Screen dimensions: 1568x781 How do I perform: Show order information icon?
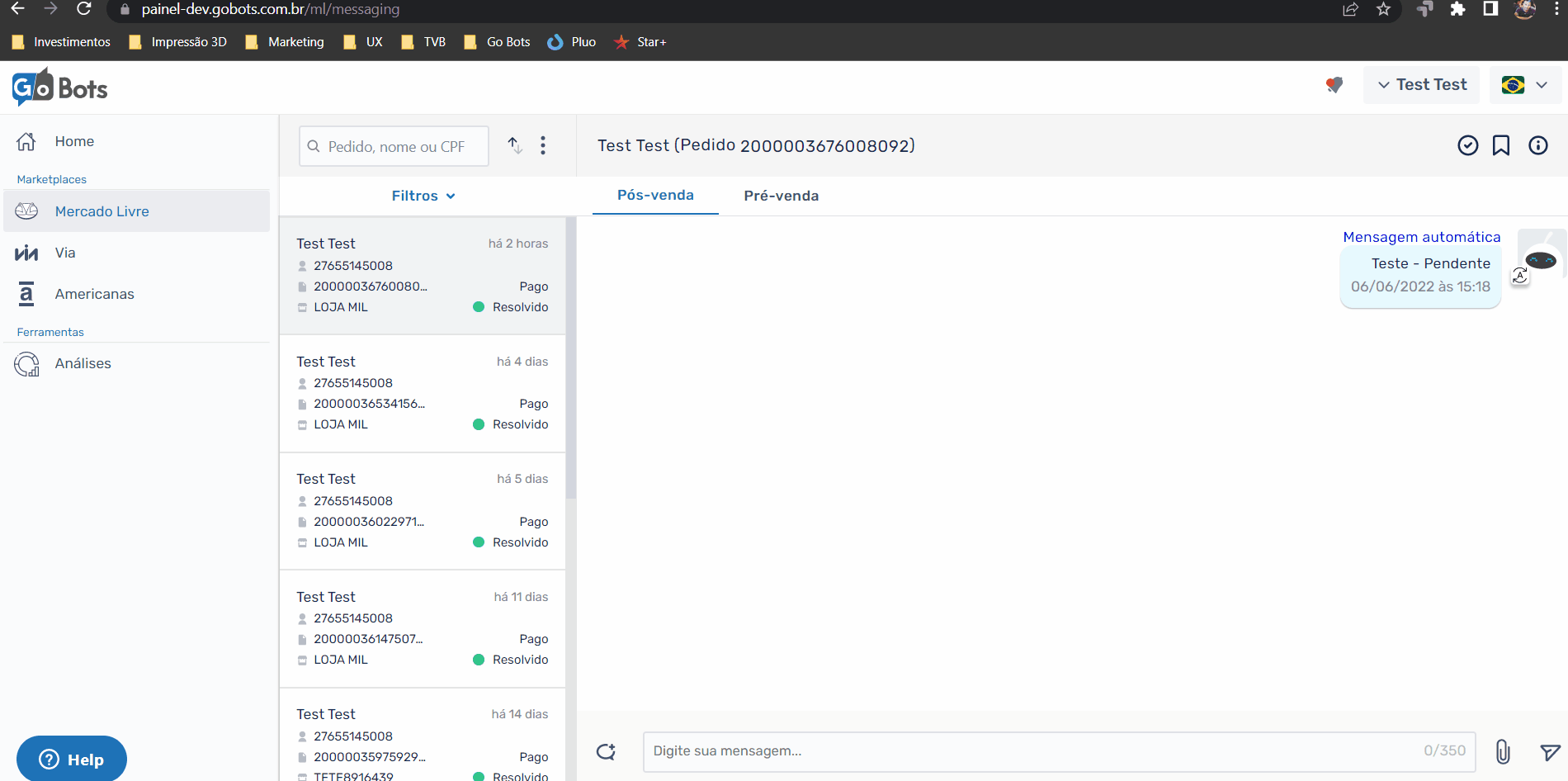point(1538,145)
